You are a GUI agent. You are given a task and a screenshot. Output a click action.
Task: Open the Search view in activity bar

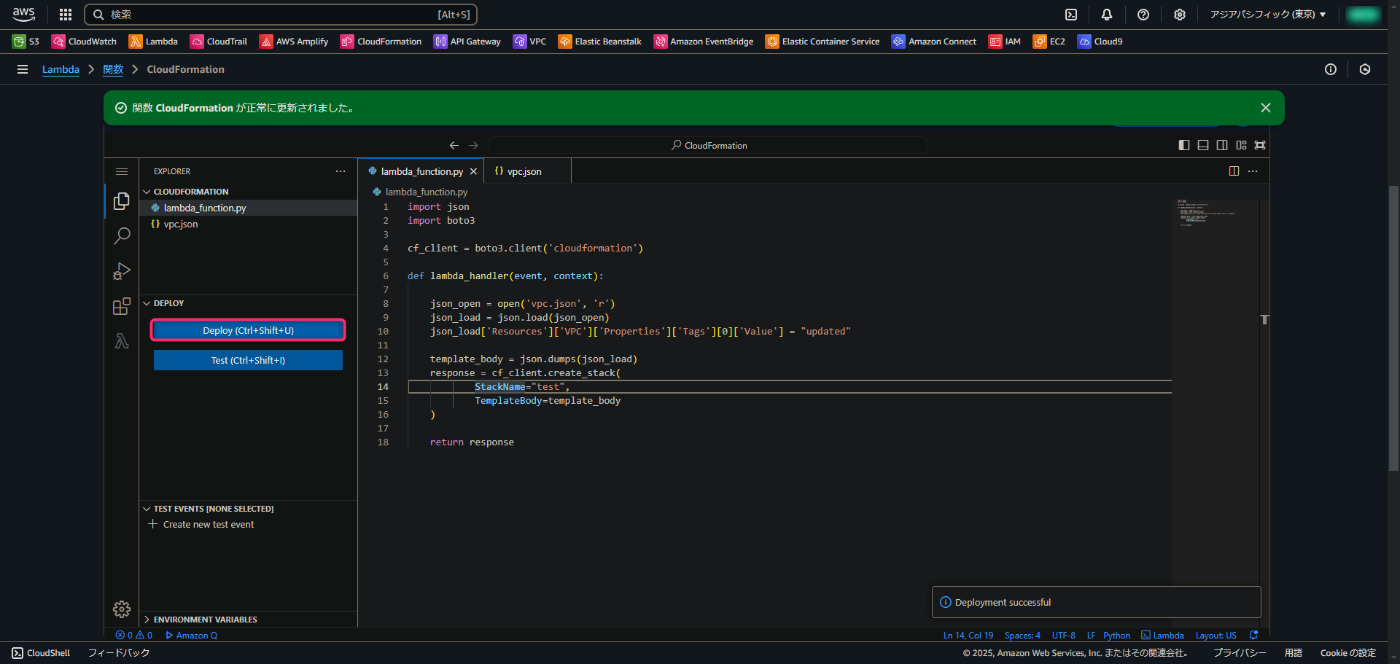(x=121, y=236)
